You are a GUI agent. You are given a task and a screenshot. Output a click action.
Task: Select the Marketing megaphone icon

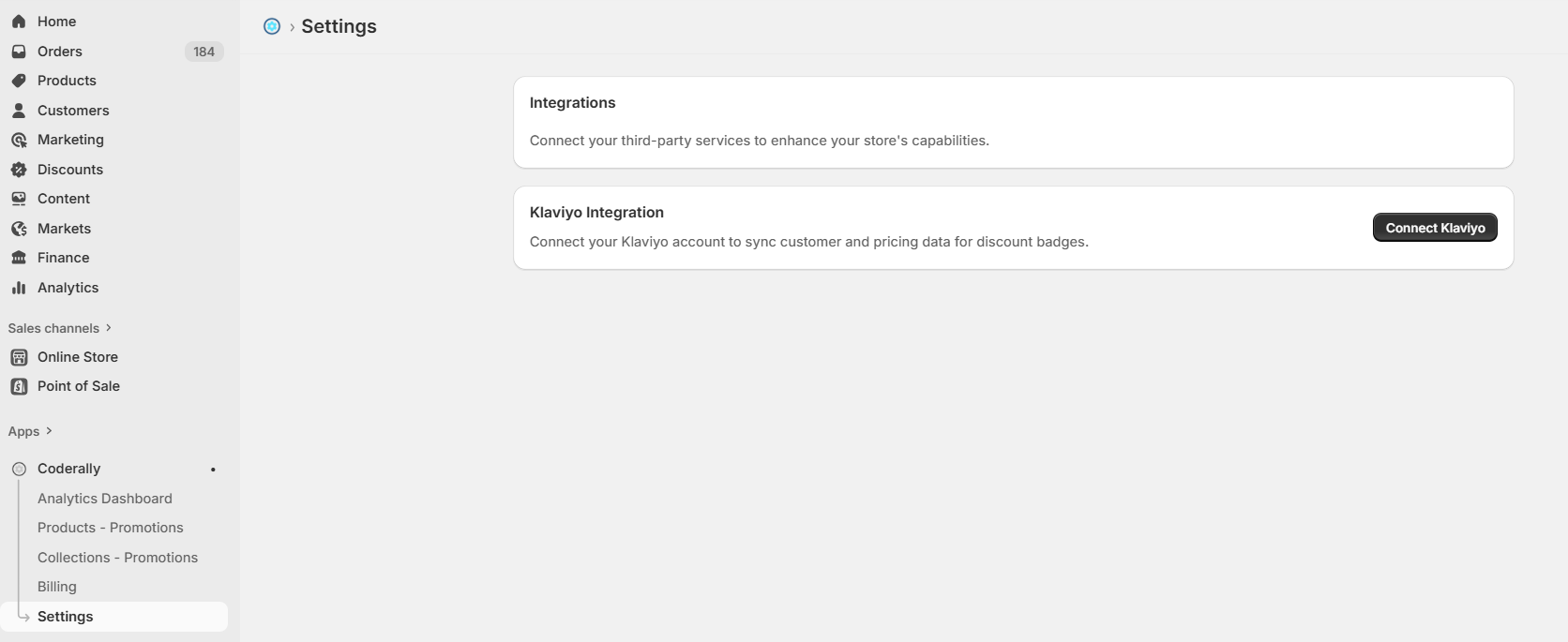(20, 140)
